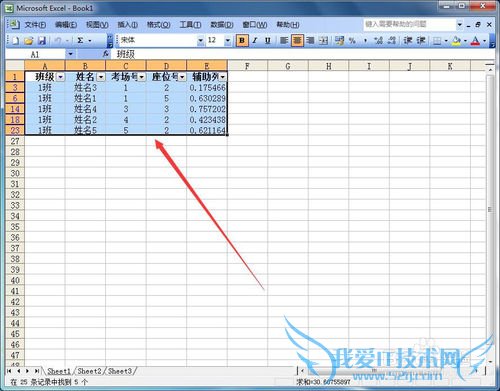This screenshot has width=500, height=391.
Task: Click the Name Box showing A1
Action: point(35,54)
